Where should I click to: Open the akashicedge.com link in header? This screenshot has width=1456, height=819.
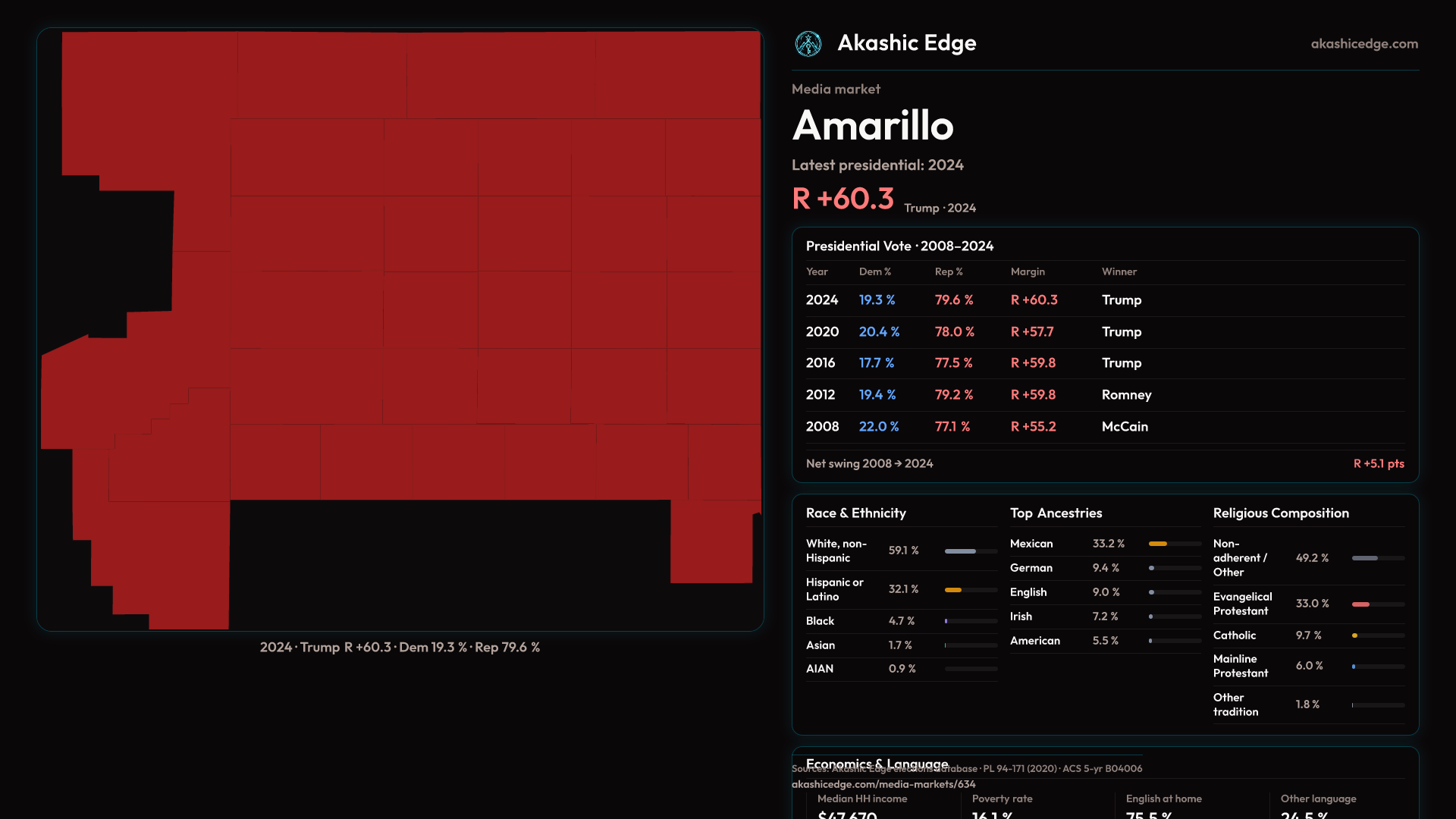point(1363,44)
